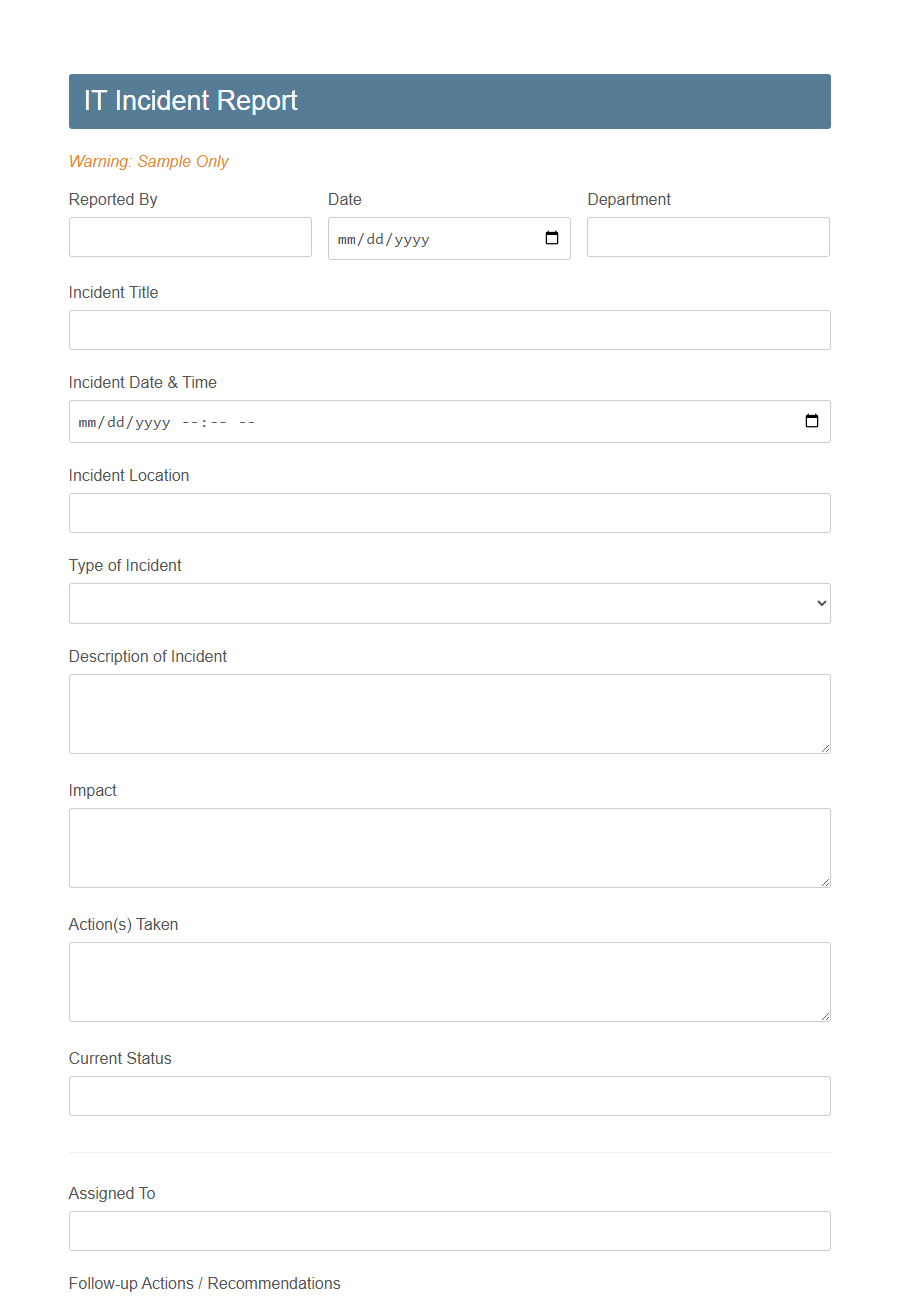900x1300 pixels.
Task: Click the Assigned To input box
Action: (x=449, y=1230)
